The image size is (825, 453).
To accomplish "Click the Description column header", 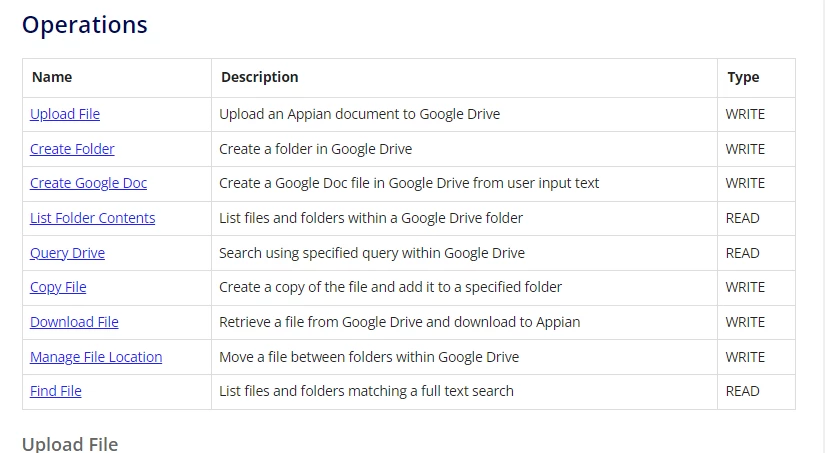I will pos(260,77).
